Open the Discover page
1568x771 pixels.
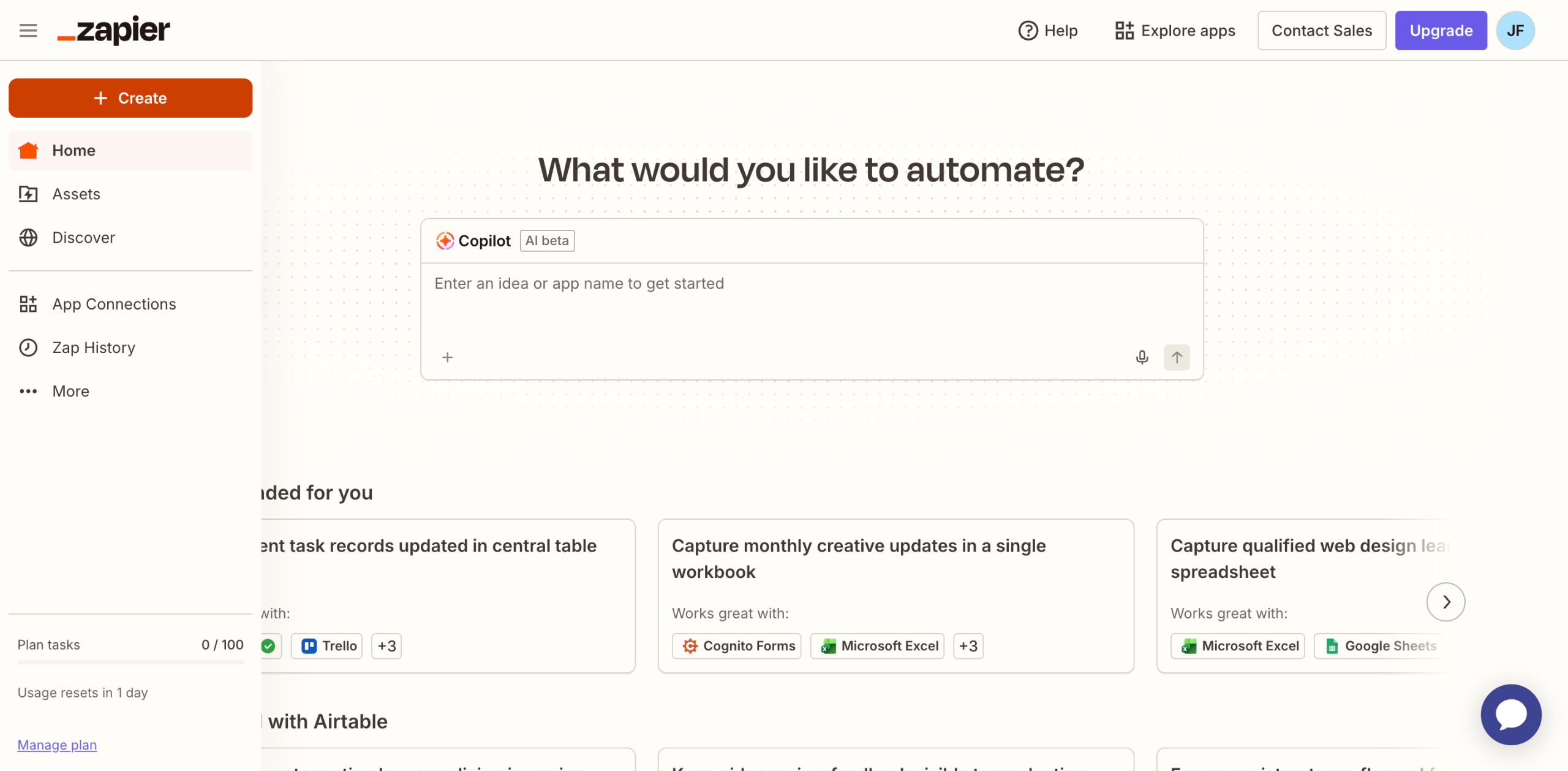[83, 237]
